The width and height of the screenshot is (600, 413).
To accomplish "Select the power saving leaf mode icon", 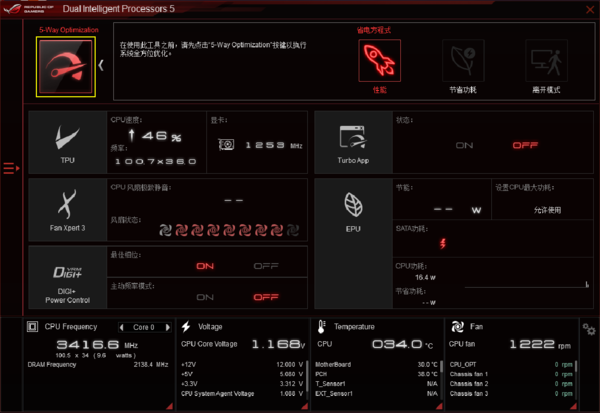I will point(463,60).
